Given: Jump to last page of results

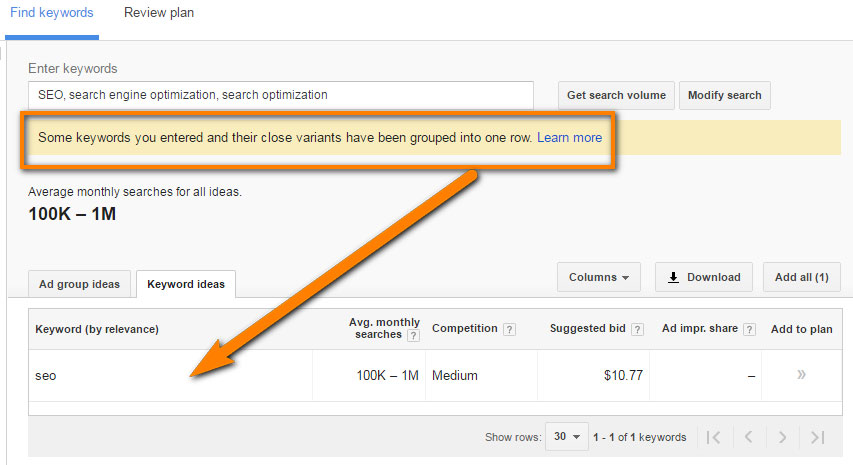Looking at the screenshot, I should [x=818, y=437].
